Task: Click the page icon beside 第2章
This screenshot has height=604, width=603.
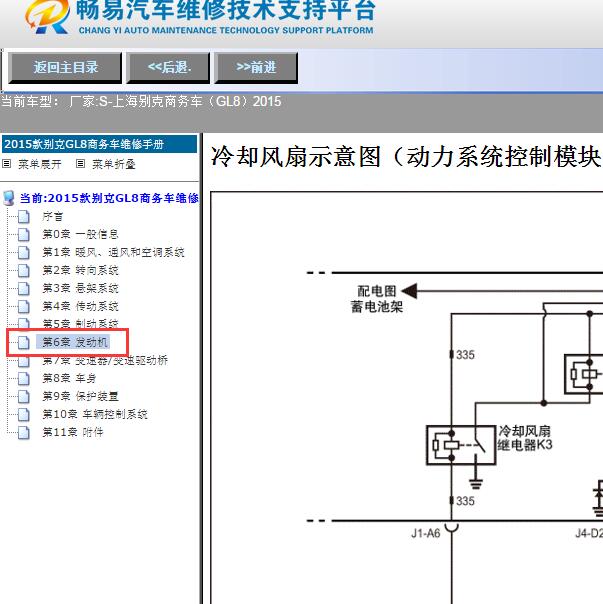Action: click(24, 270)
